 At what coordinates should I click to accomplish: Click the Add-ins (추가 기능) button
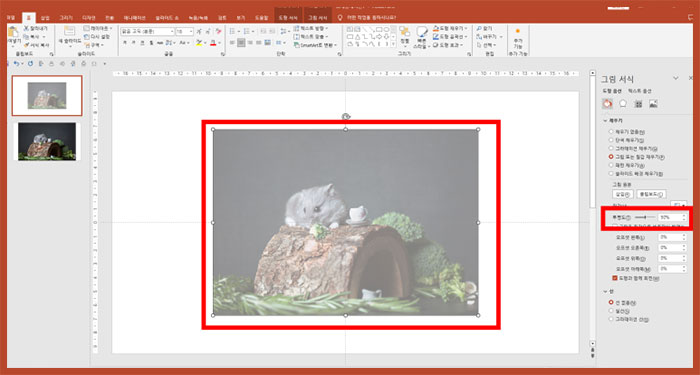[x=517, y=39]
